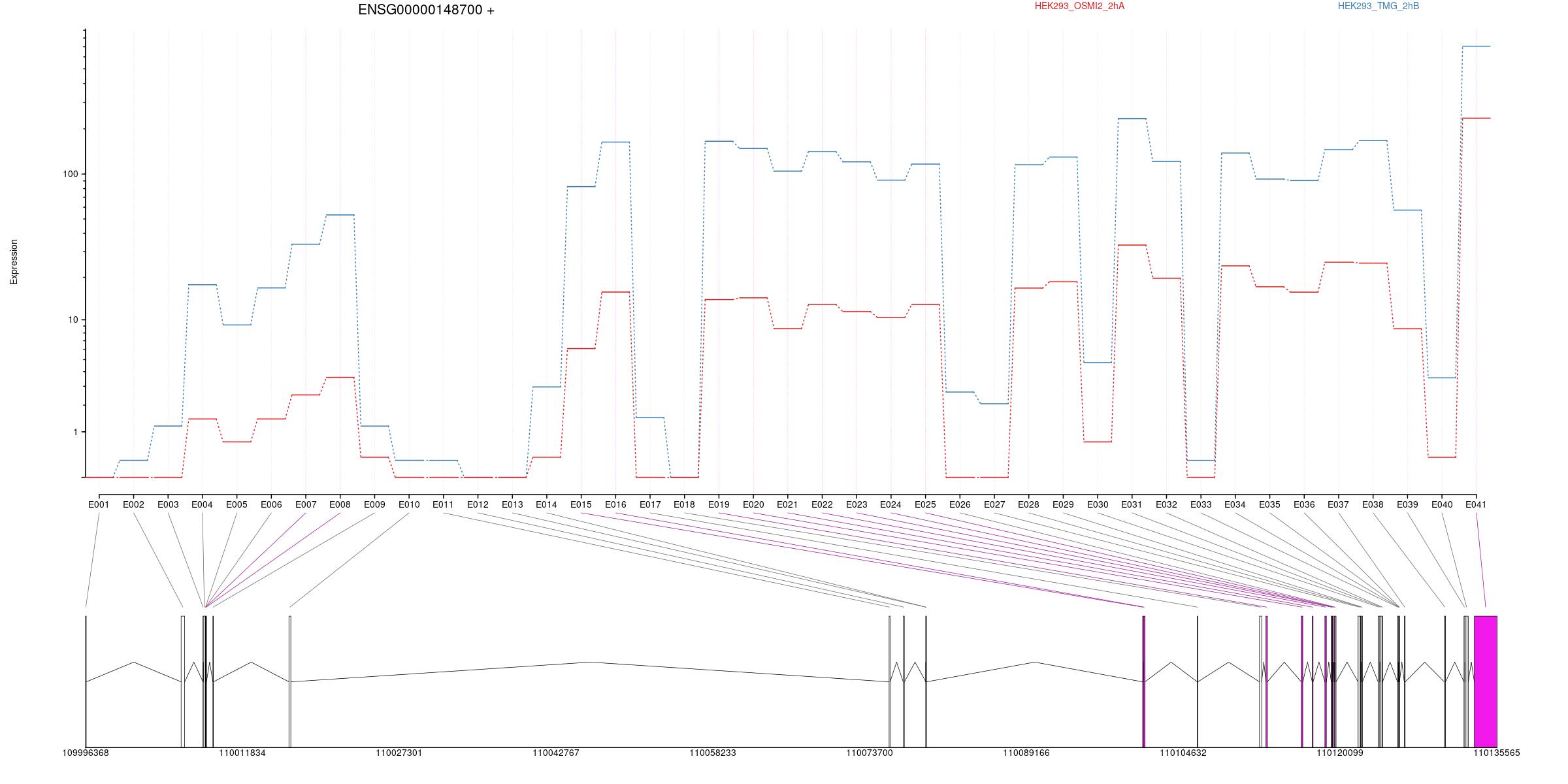Viewport: 1568px width, 784px height.
Task: Click exon label E021
Action: (787, 504)
